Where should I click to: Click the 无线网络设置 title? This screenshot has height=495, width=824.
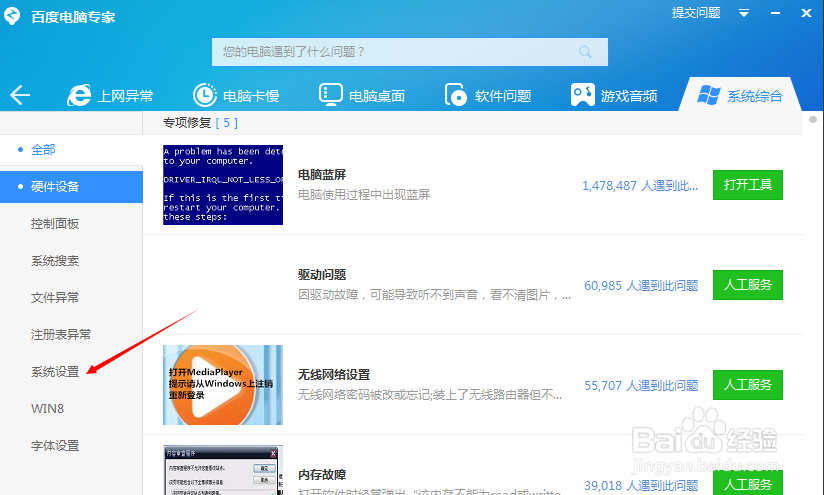pyautogui.click(x=334, y=375)
